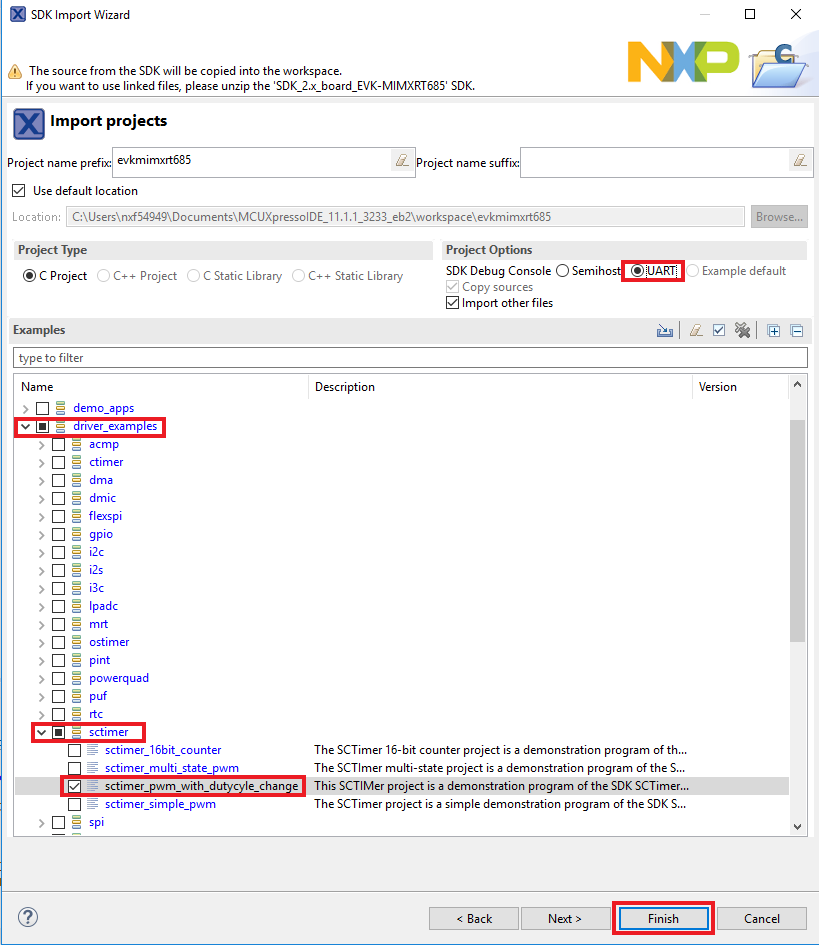Toggle the Import other files checkbox
The width and height of the screenshot is (819, 945).
(x=453, y=303)
